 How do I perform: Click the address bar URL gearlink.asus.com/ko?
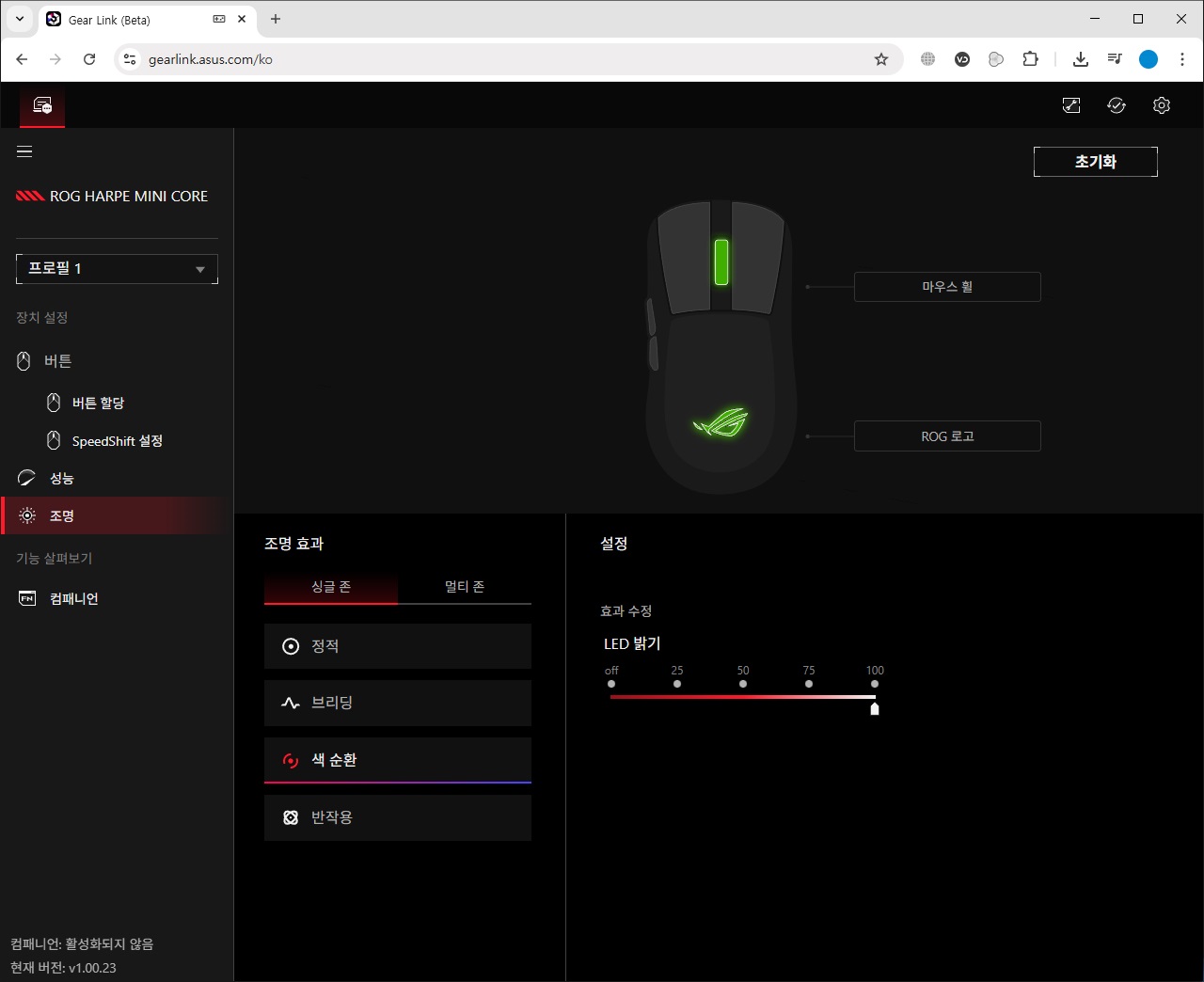coord(211,59)
